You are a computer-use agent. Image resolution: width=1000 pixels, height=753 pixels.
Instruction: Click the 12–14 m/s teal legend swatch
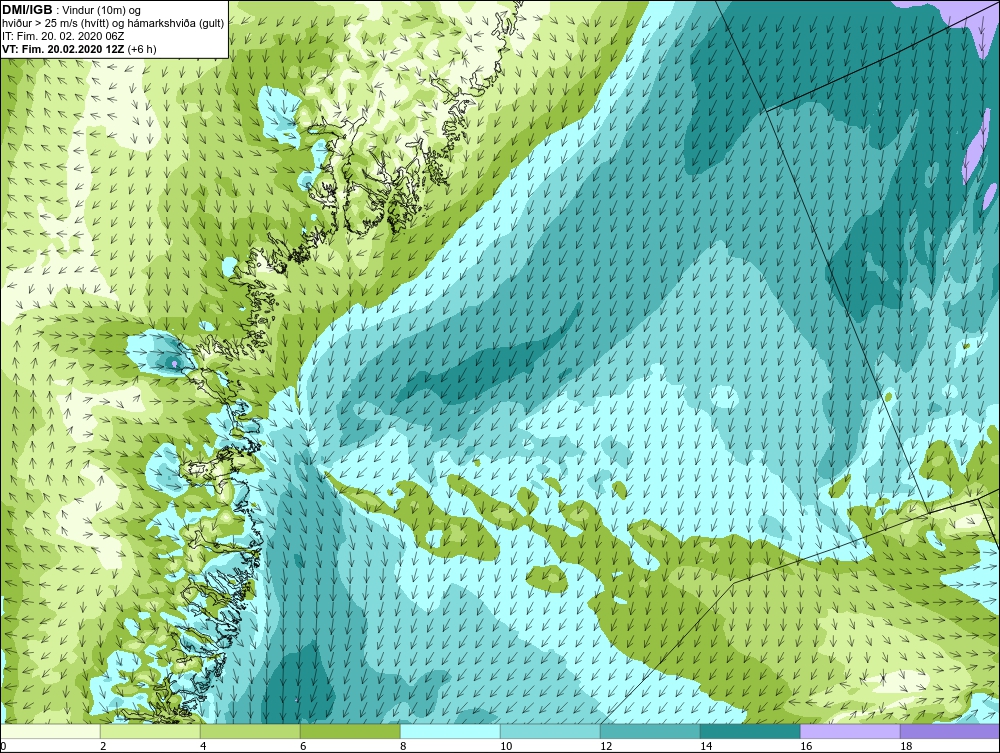(x=650, y=731)
